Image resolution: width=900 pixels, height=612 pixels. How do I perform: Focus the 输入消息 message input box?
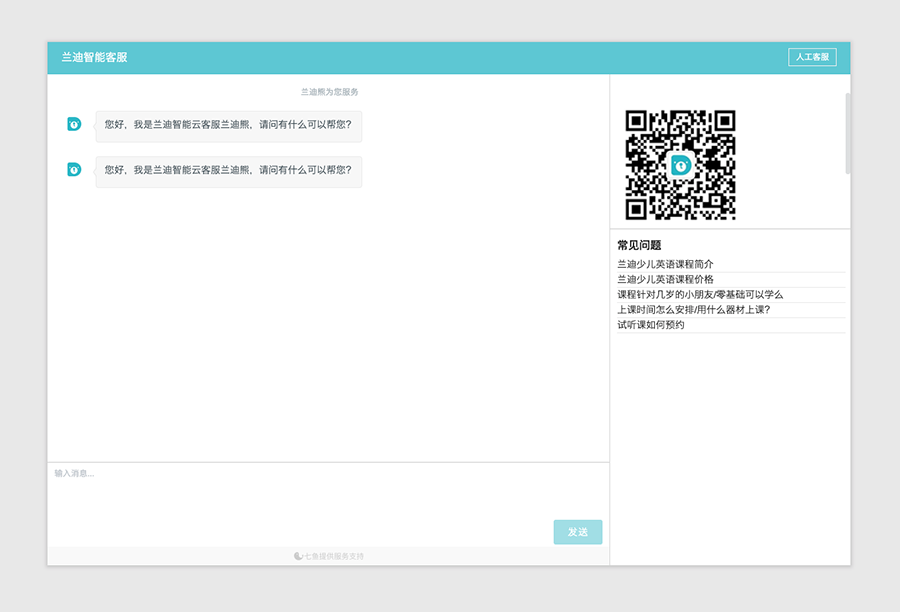pyautogui.click(x=328, y=491)
